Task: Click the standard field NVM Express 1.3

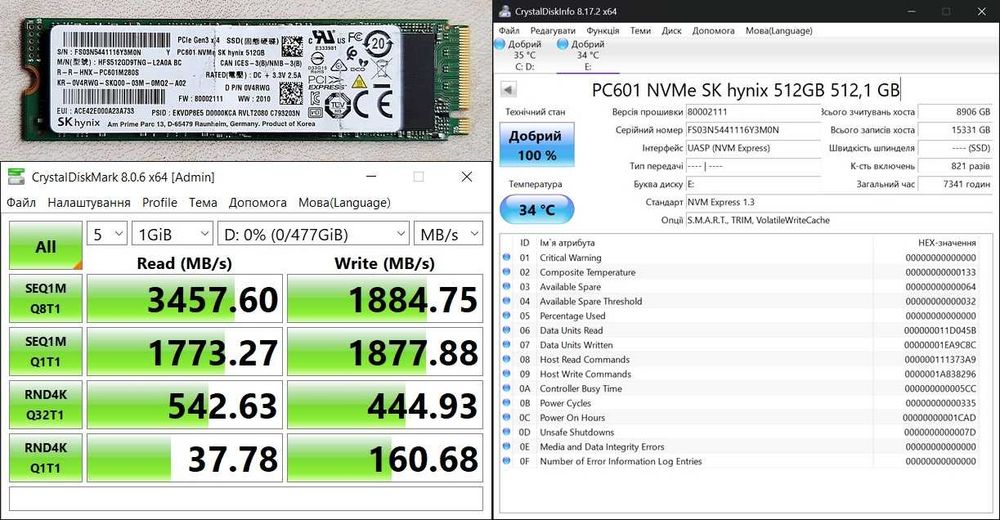Action: [839, 202]
